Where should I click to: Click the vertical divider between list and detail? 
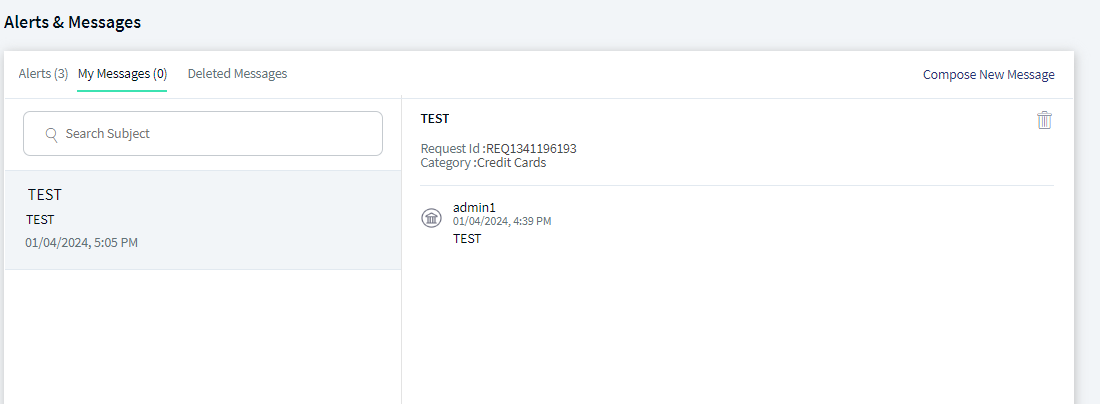(x=401, y=251)
